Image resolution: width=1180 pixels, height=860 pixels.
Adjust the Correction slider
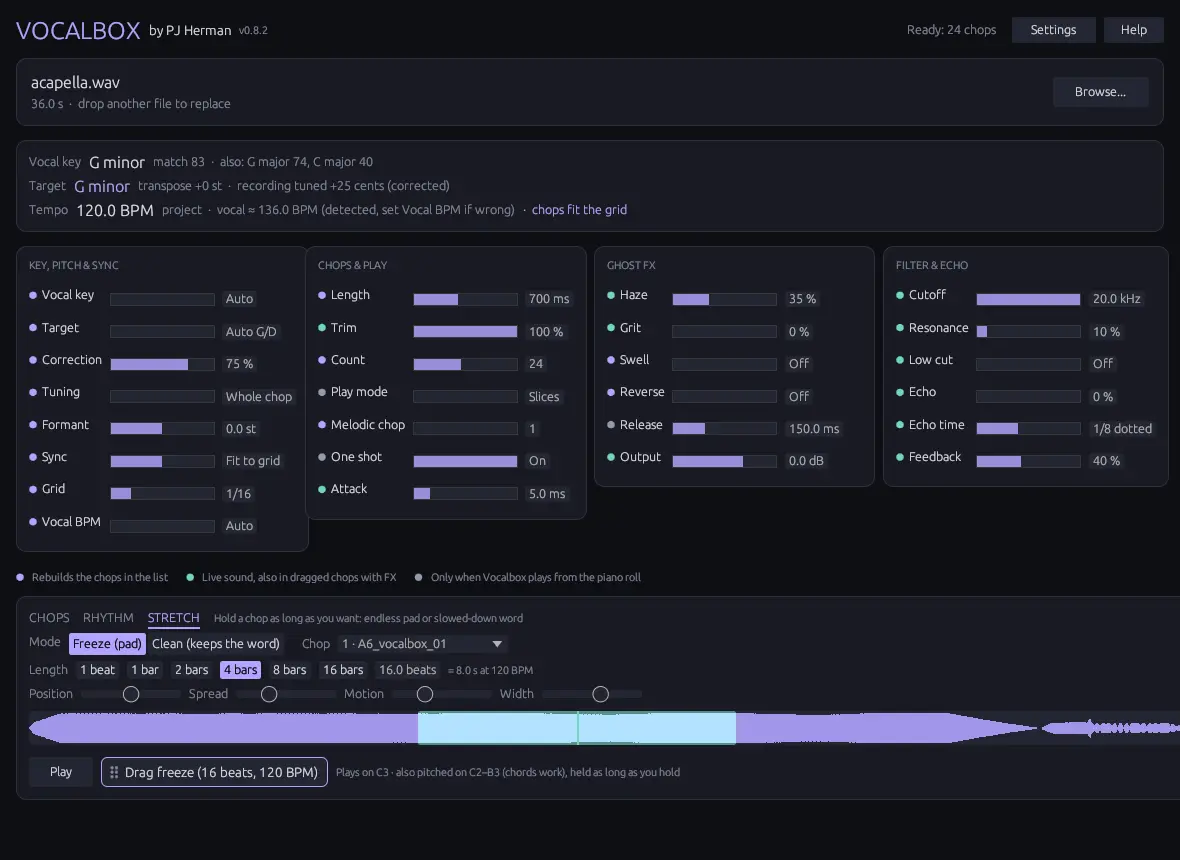click(x=163, y=364)
